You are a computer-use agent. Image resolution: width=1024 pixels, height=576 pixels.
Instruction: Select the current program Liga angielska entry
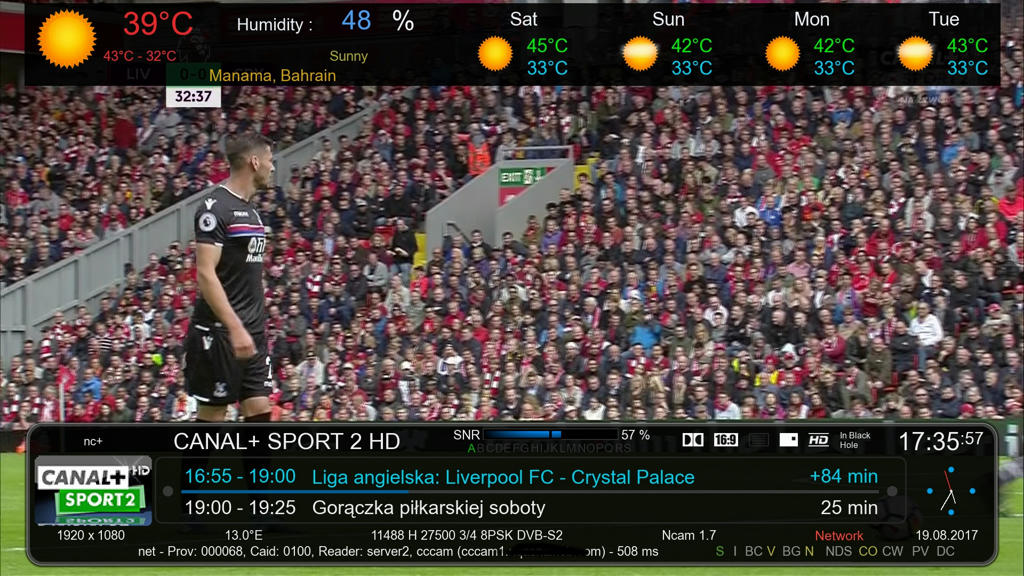[531, 477]
